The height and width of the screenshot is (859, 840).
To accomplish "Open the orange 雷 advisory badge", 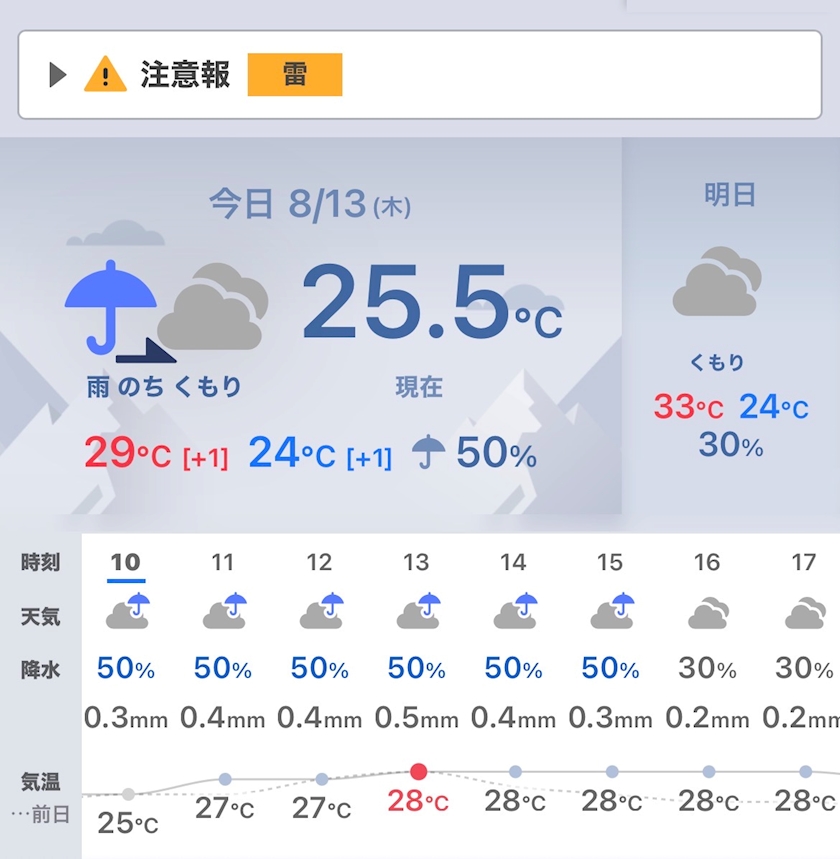I will pyautogui.click(x=295, y=75).
